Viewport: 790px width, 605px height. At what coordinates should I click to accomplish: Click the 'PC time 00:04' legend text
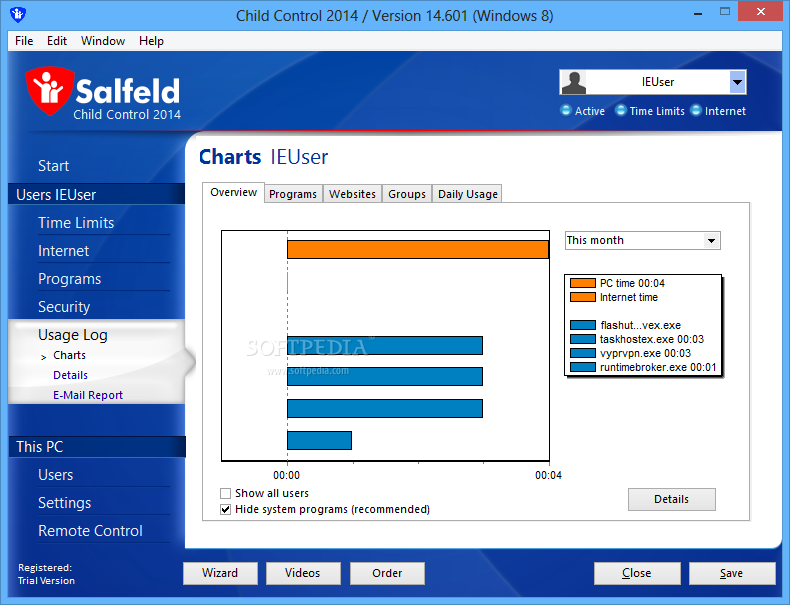pyautogui.click(x=632, y=283)
